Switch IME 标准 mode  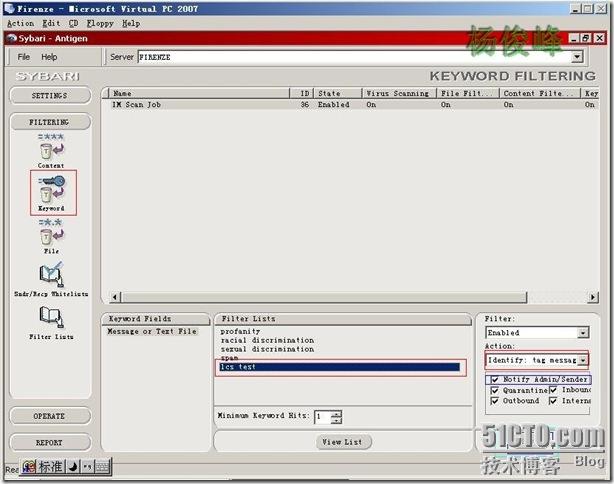(x=51, y=467)
